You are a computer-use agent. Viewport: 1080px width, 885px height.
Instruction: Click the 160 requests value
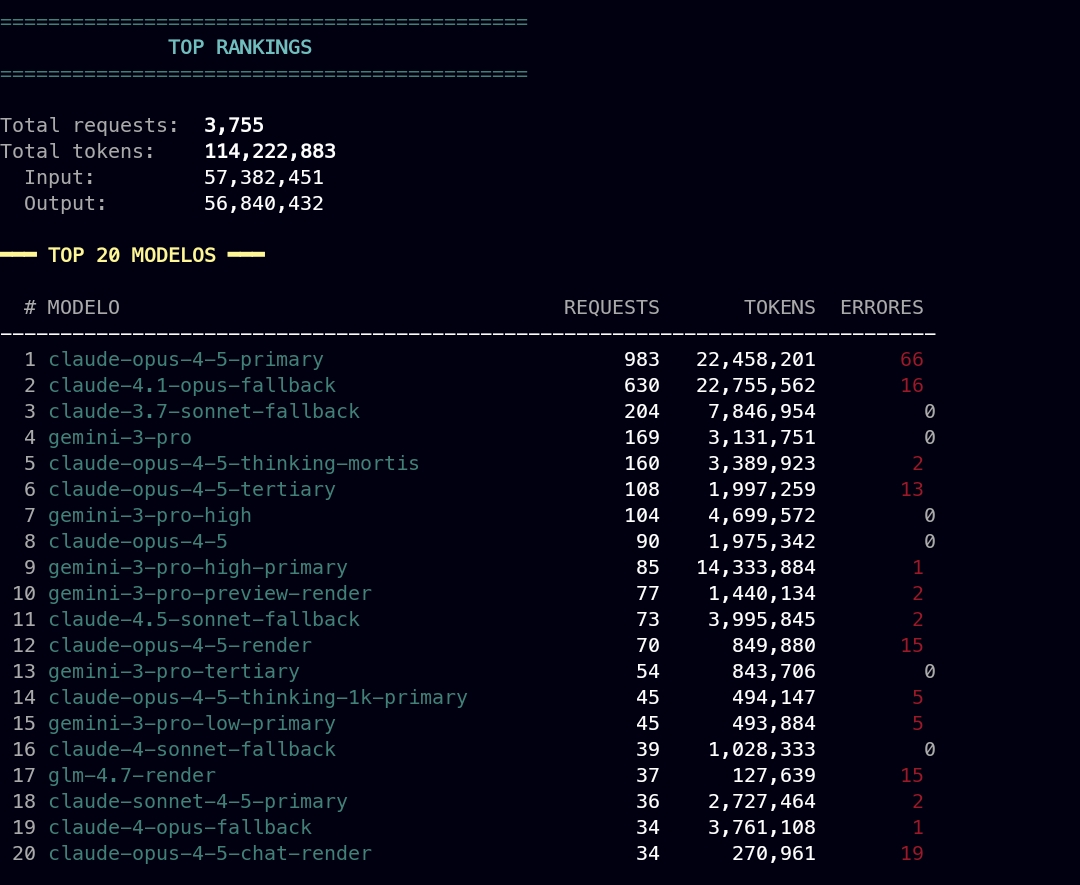coord(642,464)
